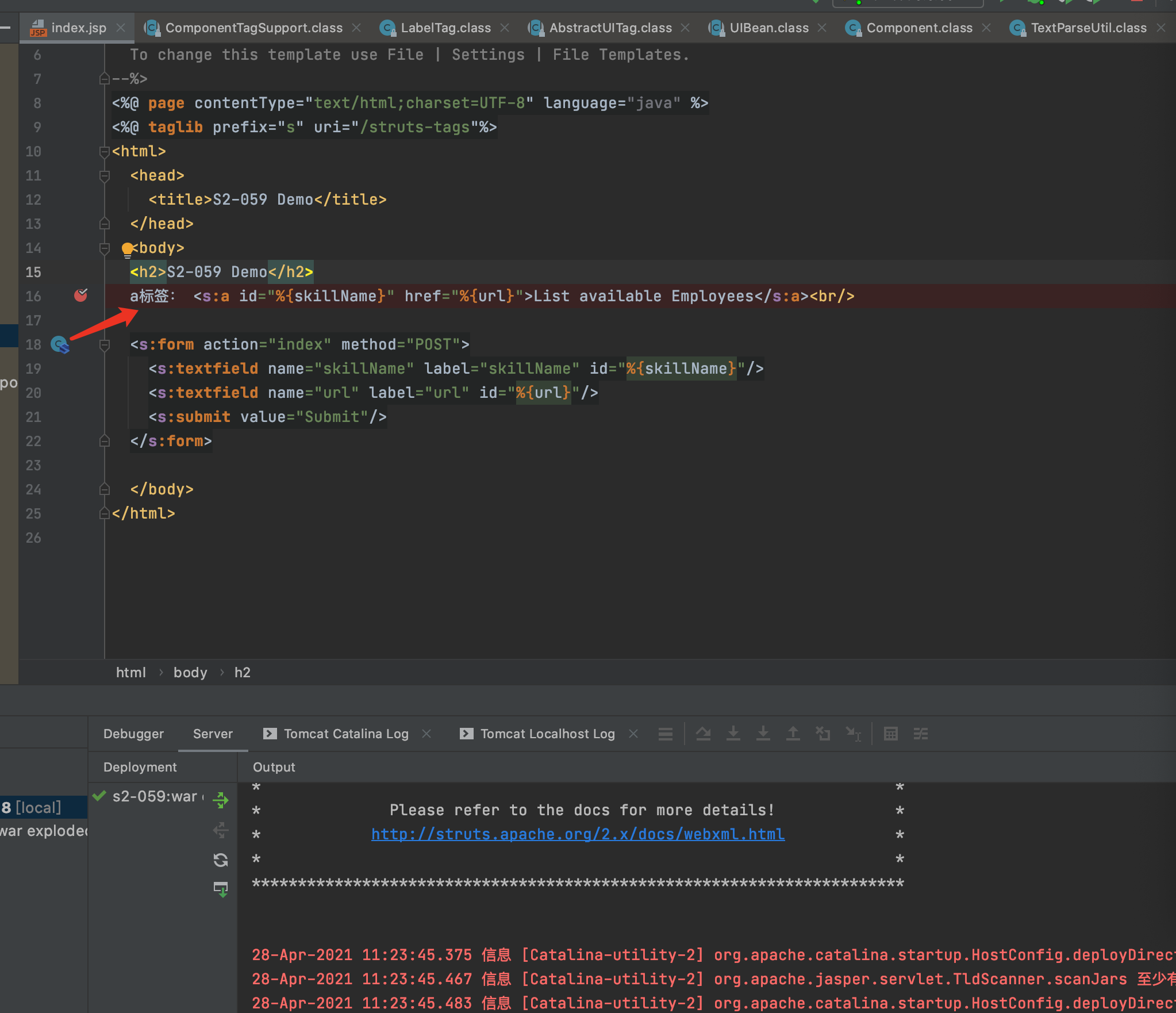Click the log line timestamped 11:23:45.467

click(714, 979)
